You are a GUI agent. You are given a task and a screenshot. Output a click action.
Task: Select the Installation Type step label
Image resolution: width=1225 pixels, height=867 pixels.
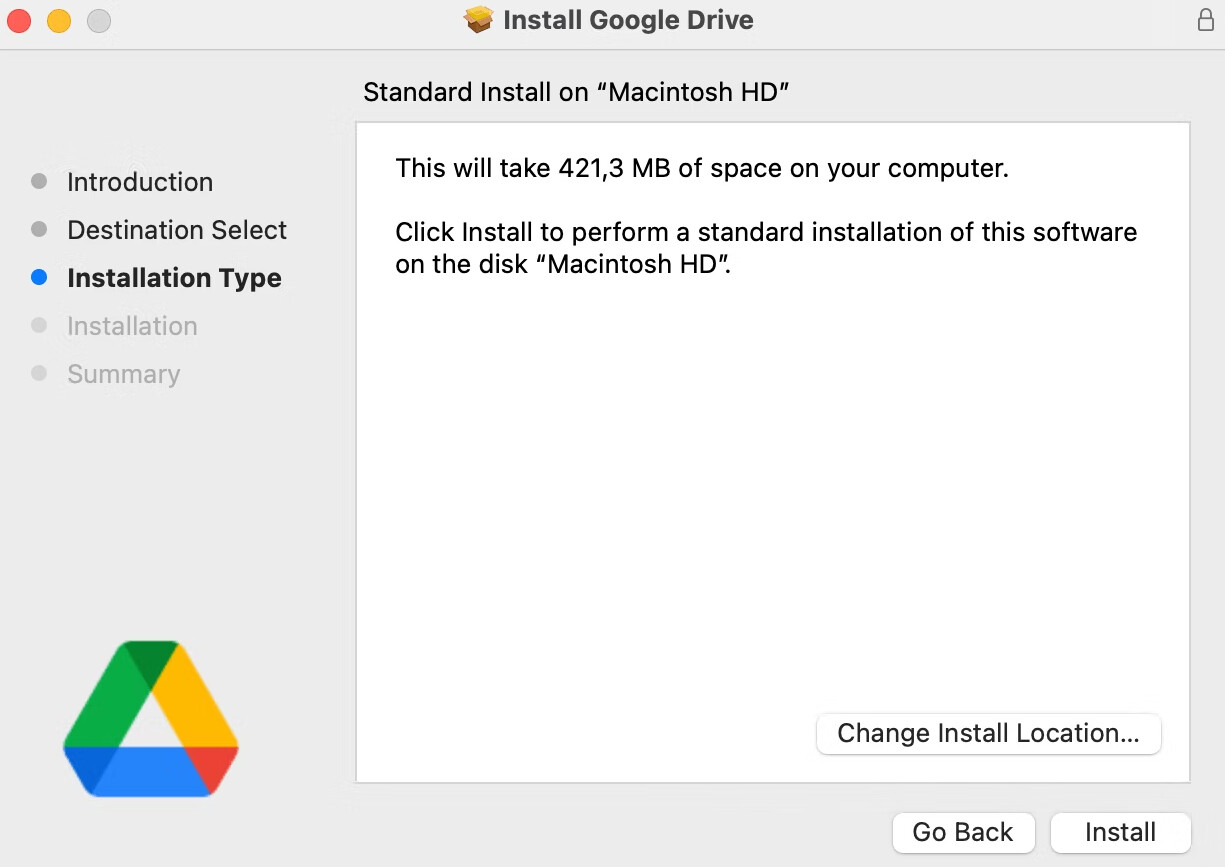point(174,278)
